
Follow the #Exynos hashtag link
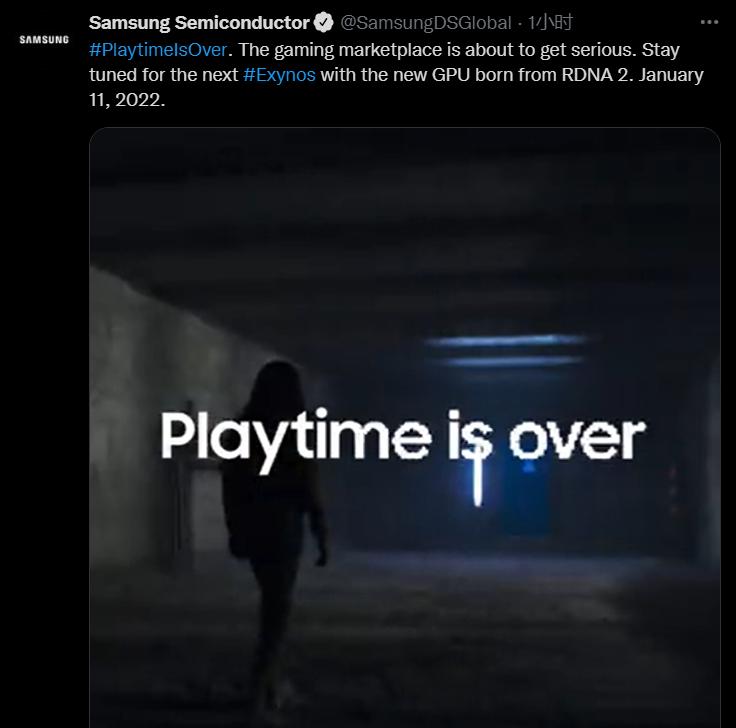(279, 75)
